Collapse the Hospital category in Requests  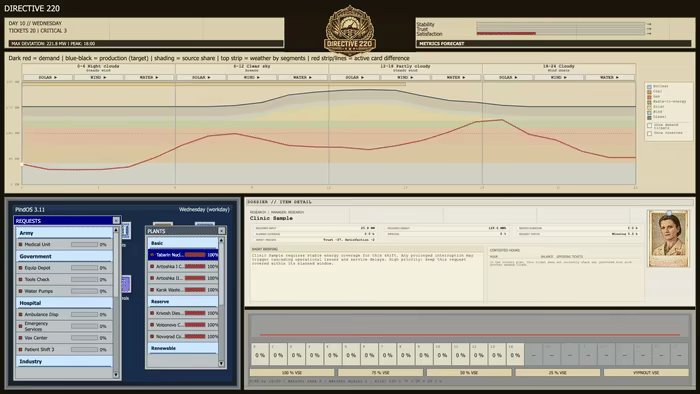click(x=64, y=303)
